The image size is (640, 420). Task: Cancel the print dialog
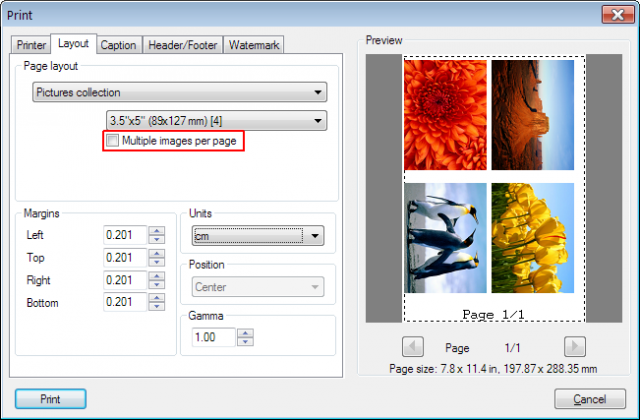coord(590,399)
